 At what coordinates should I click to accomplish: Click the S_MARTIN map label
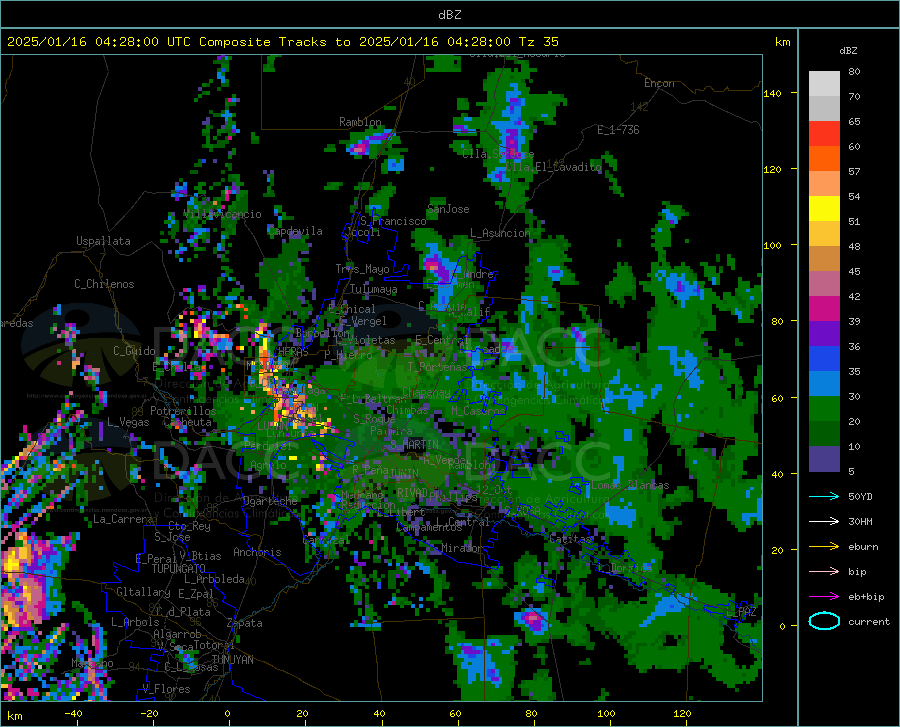click(414, 445)
